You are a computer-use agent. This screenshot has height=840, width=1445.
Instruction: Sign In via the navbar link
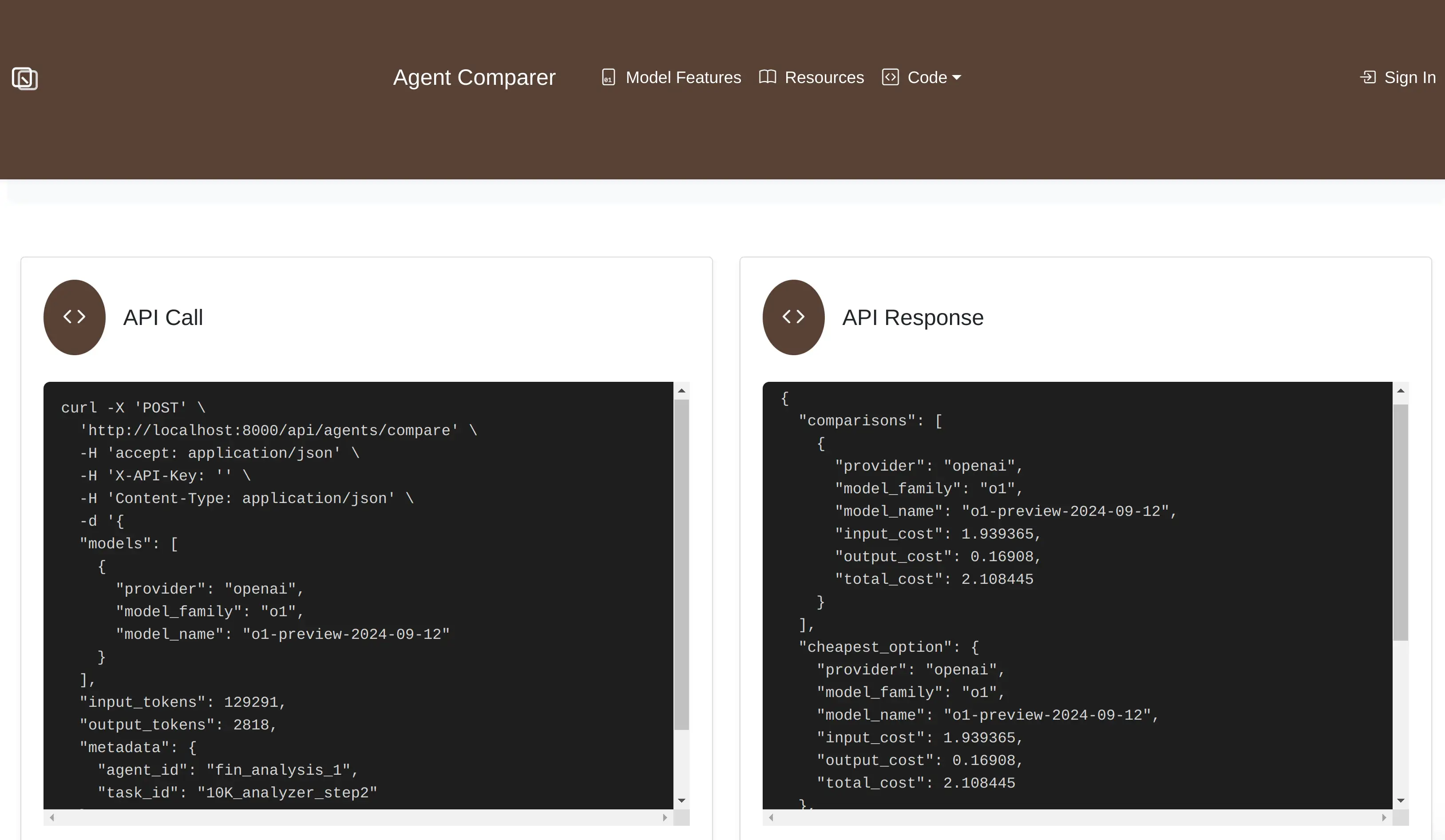pyautogui.click(x=1409, y=77)
